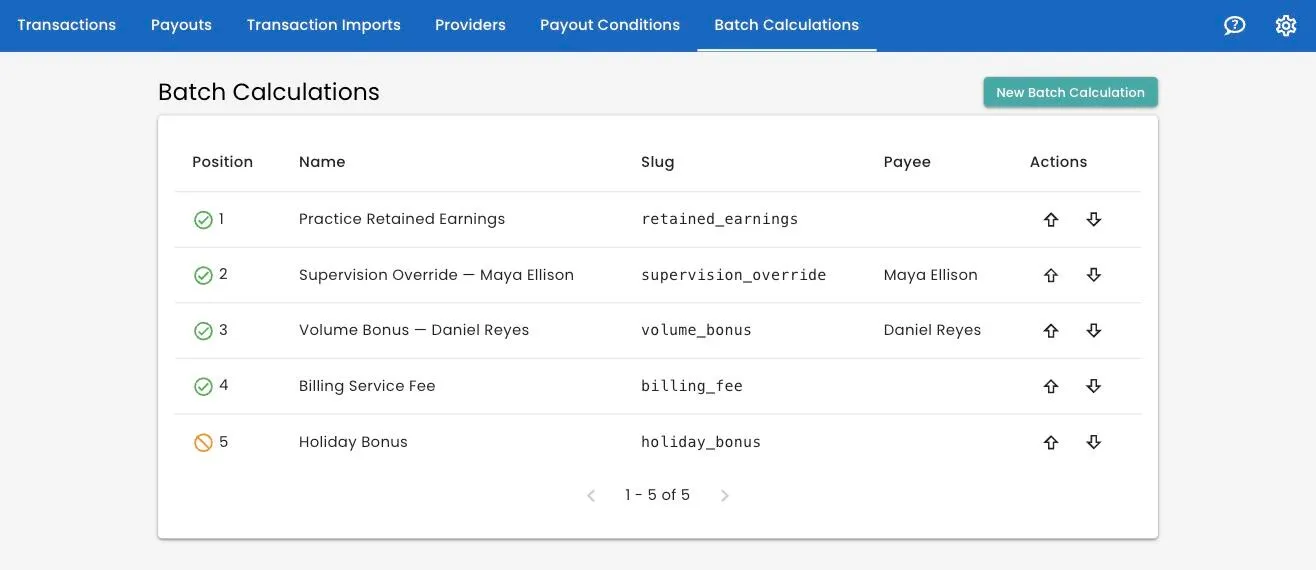1316x570 pixels.
Task: Open Holiday Bonus entry
Action: tap(353, 442)
